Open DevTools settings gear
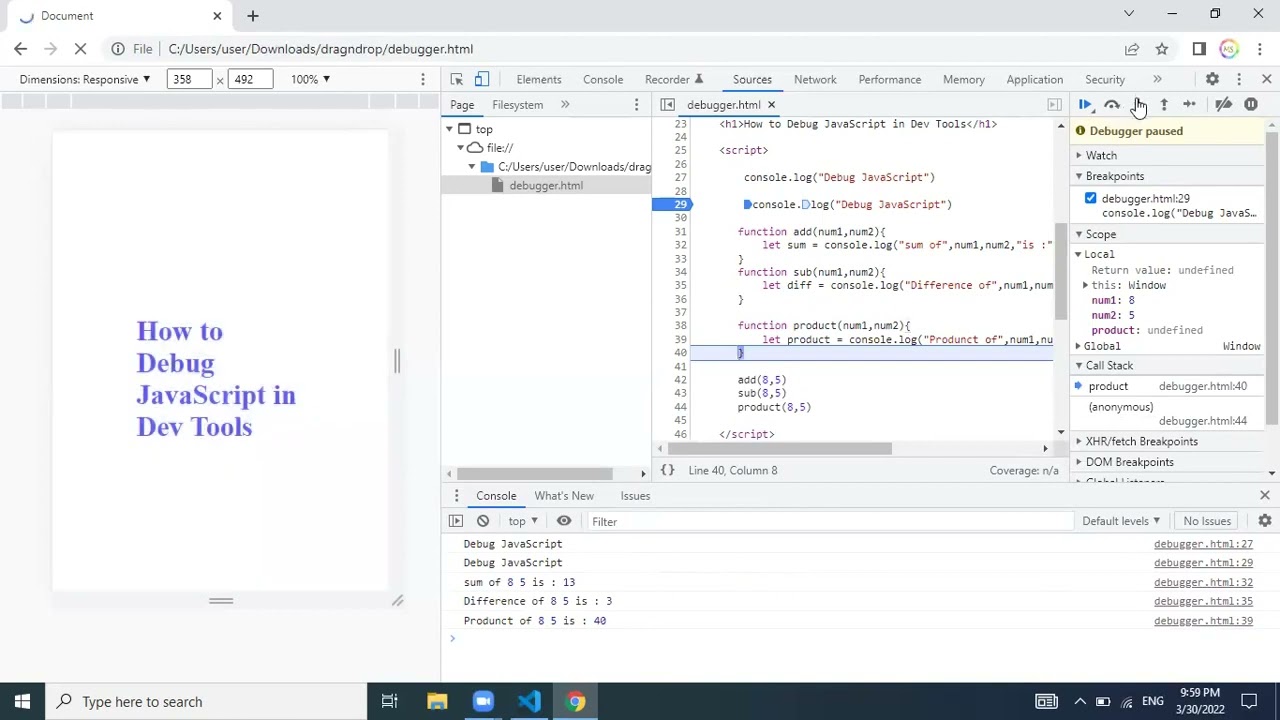The image size is (1280, 720). [x=1212, y=79]
